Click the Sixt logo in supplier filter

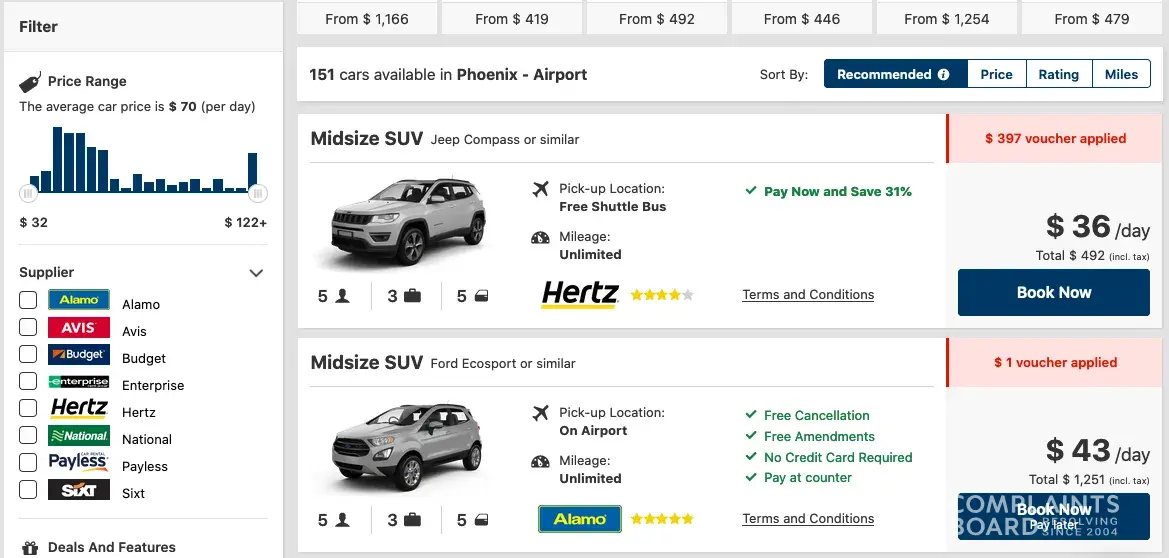78,490
